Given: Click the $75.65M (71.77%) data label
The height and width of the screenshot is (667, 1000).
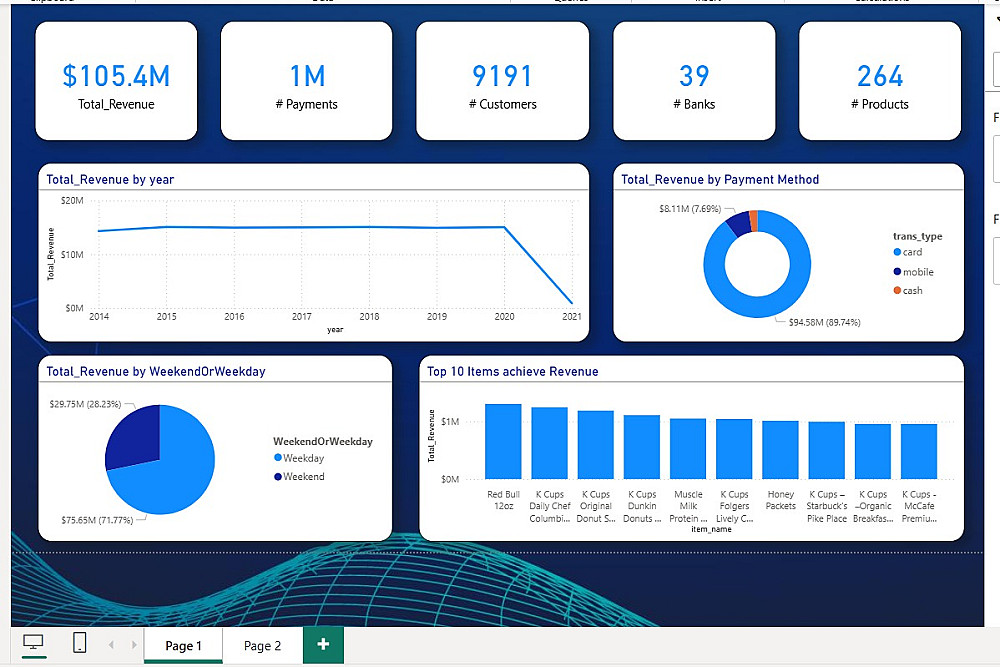Looking at the screenshot, I should (x=97, y=520).
